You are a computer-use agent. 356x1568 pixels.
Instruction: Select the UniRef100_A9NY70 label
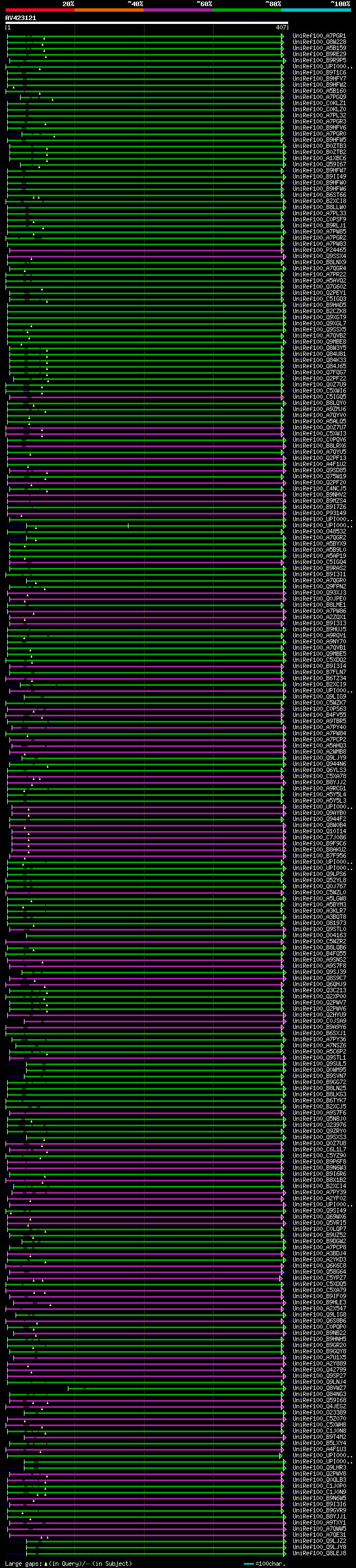[319, 641]
